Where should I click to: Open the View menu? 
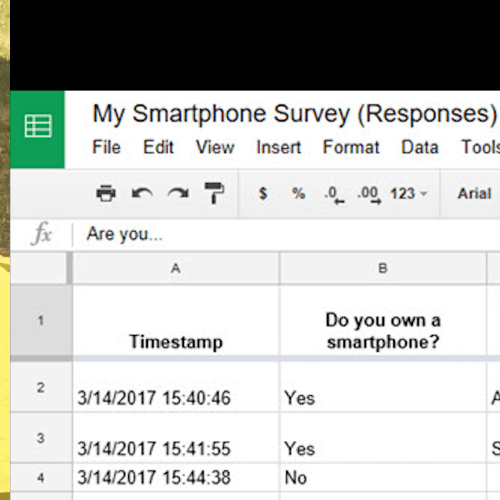tap(215, 147)
